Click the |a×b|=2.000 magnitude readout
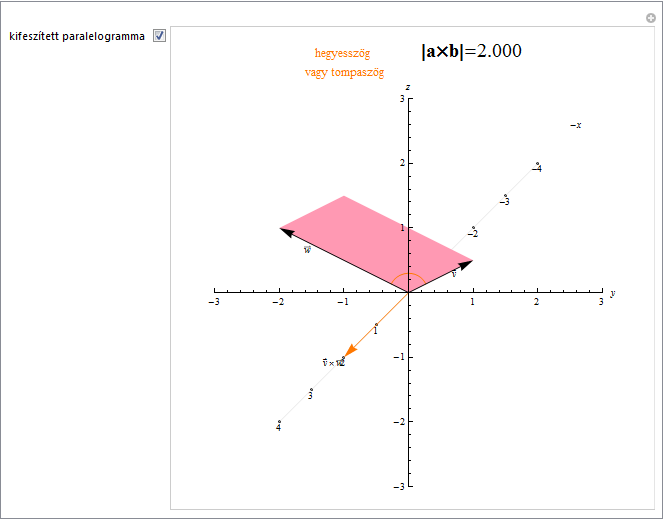Viewport: 665px width, 521px height. point(471,52)
